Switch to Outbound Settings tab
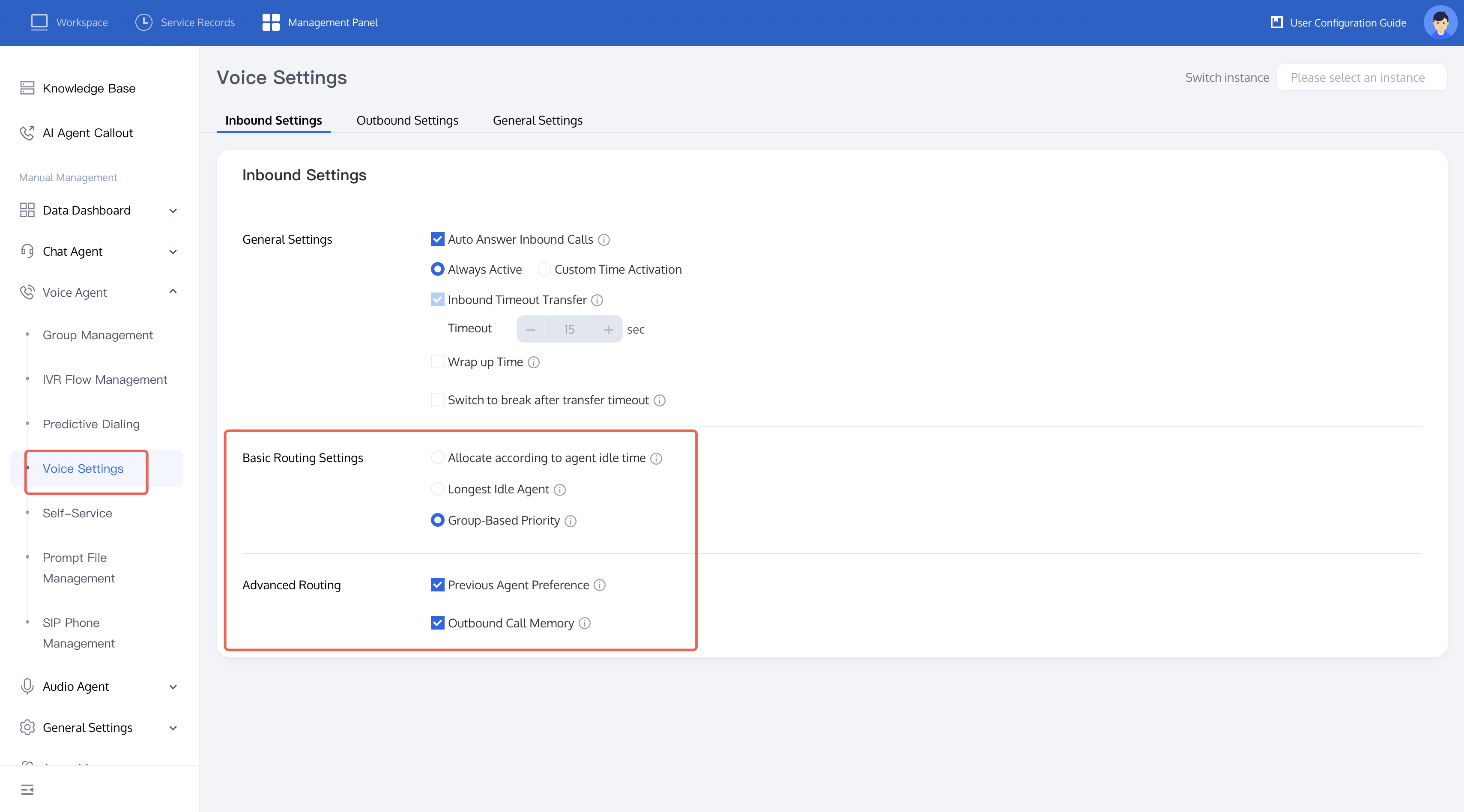 [x=407, y=120]
